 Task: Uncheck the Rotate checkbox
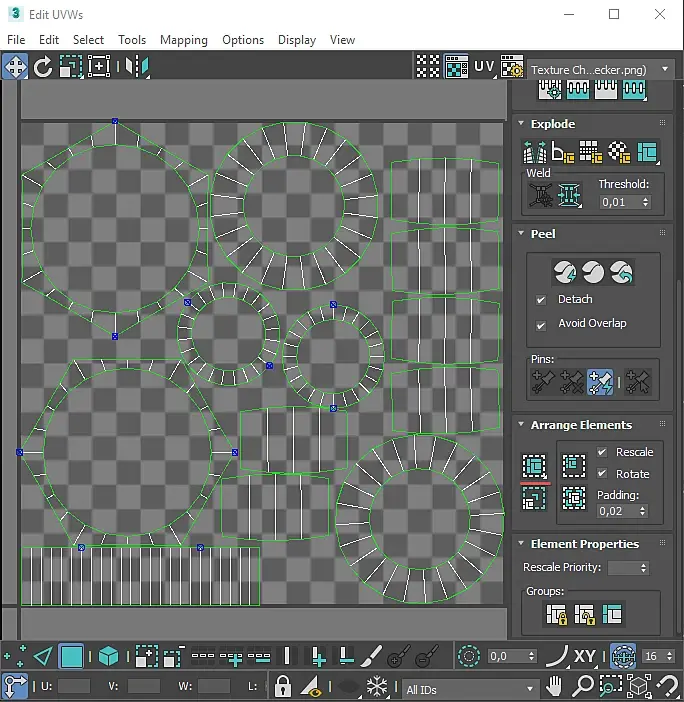(602, 473)
